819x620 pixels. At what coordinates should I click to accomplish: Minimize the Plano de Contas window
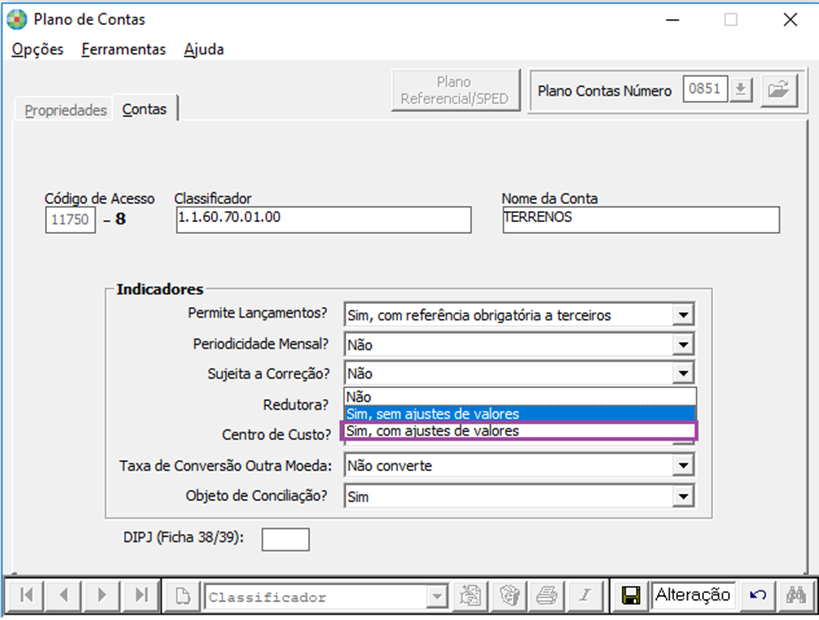point(672,20)
